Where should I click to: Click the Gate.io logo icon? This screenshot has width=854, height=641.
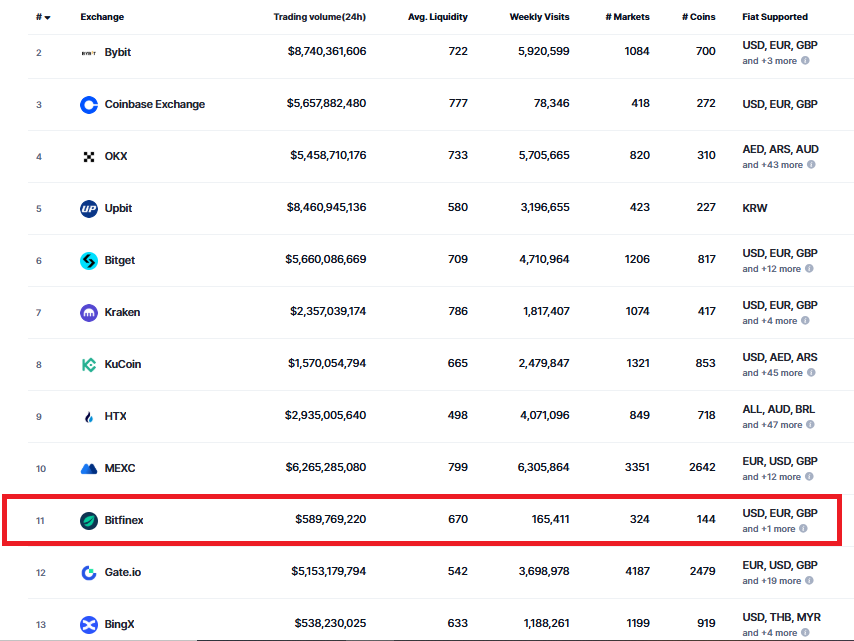(89, 572)
